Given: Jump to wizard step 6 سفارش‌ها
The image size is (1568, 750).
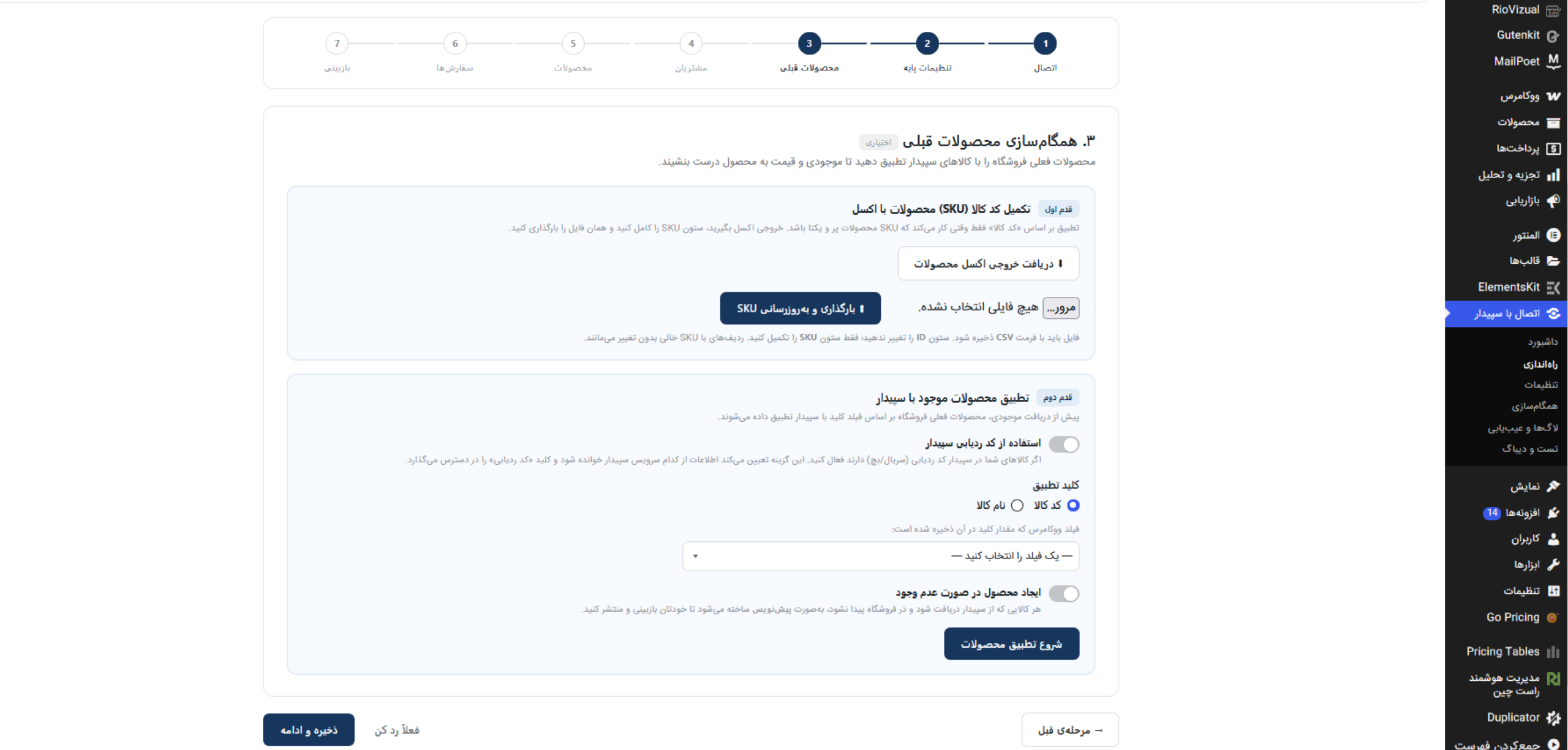Looking at the screenshot, I should pyautogui.click(x=455, y=44).
